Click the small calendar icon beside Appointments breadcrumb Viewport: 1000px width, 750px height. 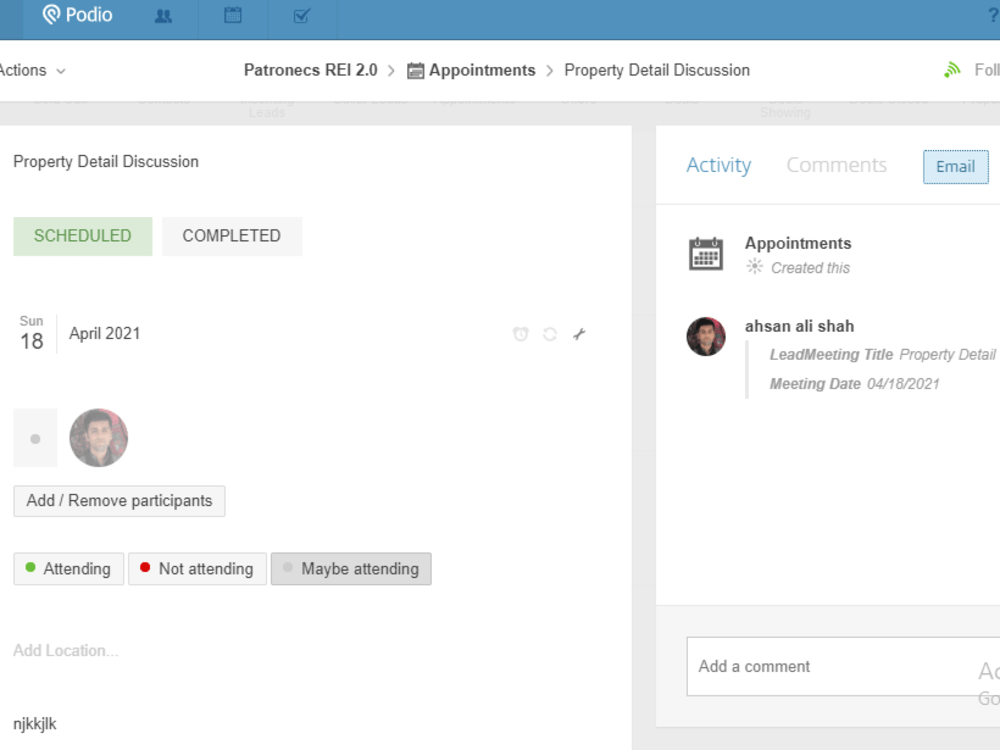(415, 70)
